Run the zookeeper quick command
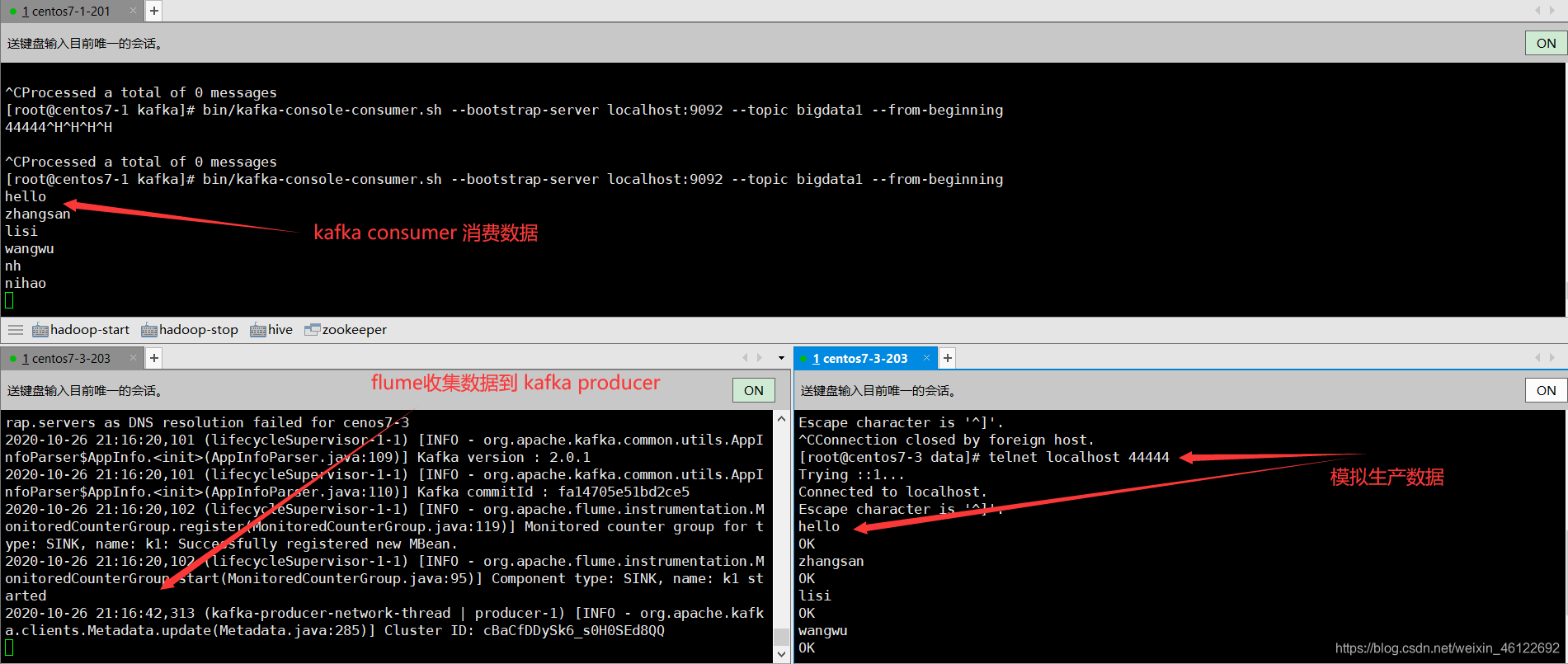 click(x=346, y=330)
